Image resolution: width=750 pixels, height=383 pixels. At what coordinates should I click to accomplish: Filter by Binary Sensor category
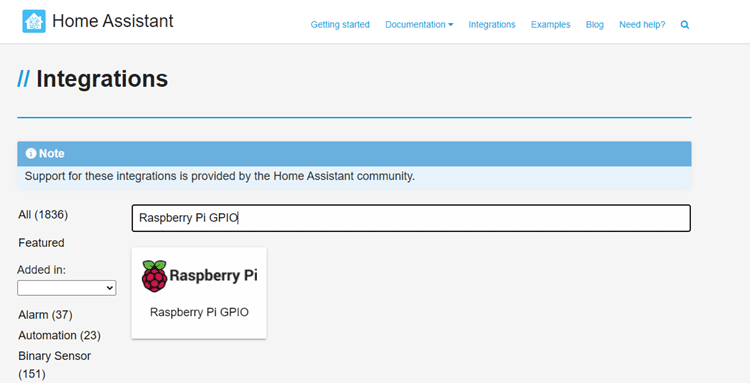click(55, 365)
